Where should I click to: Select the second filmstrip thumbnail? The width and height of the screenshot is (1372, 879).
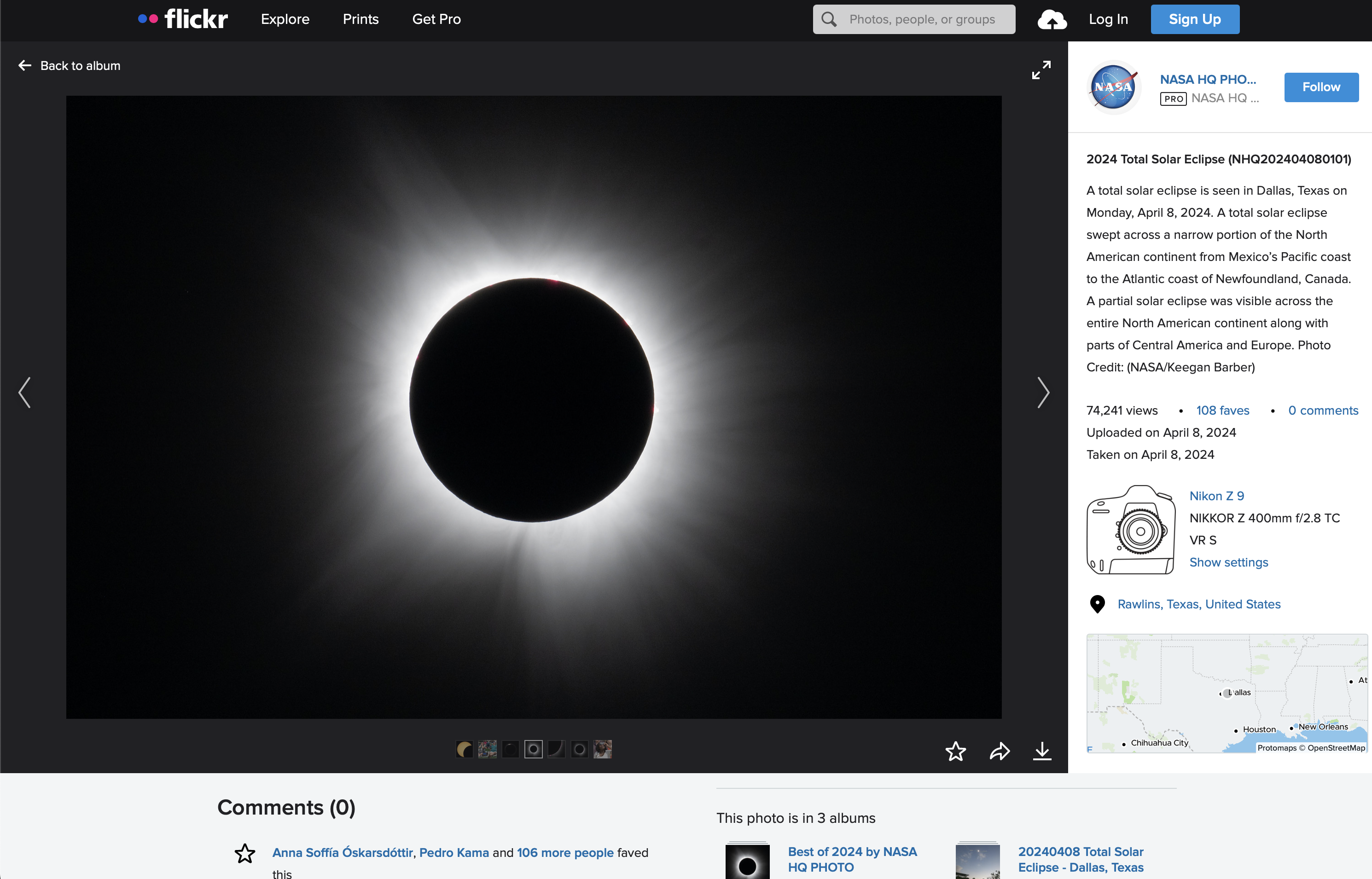pyautogui.click(x=487, y=749)
